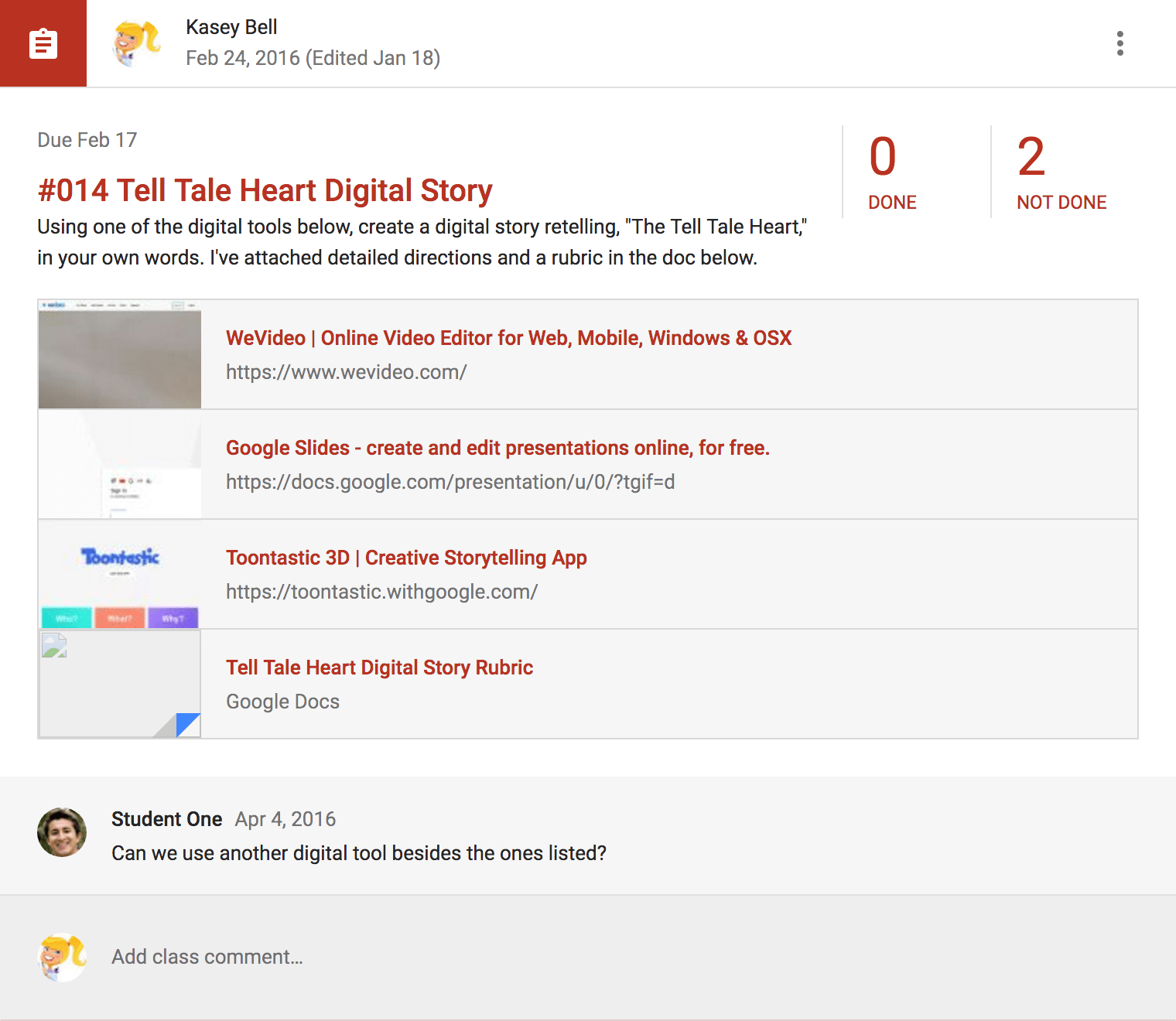1176x1021 pixels.
Task: Click the Google Slides attachment thumbnail
Action: tap(120, 464)
